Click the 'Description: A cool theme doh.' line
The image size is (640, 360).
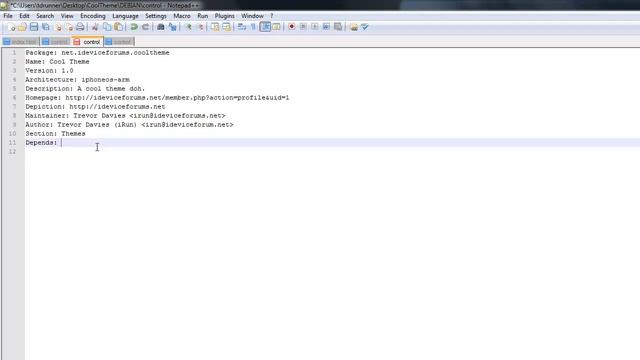coord(85,89)
